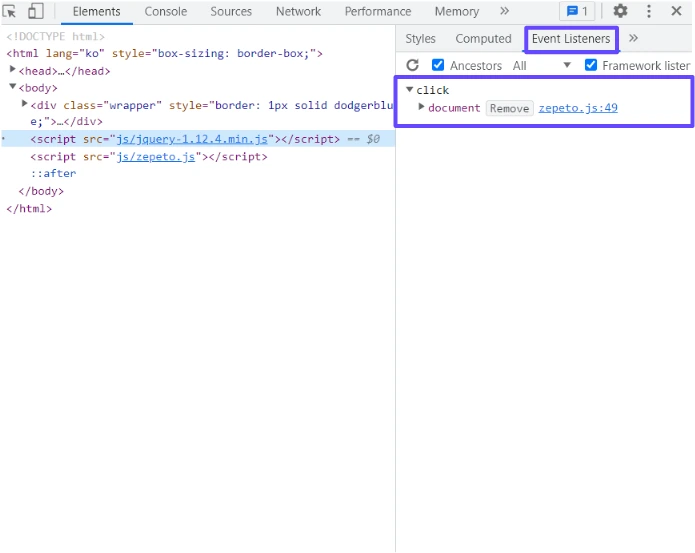Select the ::after pseudo-element row
The height and width of the screenshot is (553, 695).
53,173
